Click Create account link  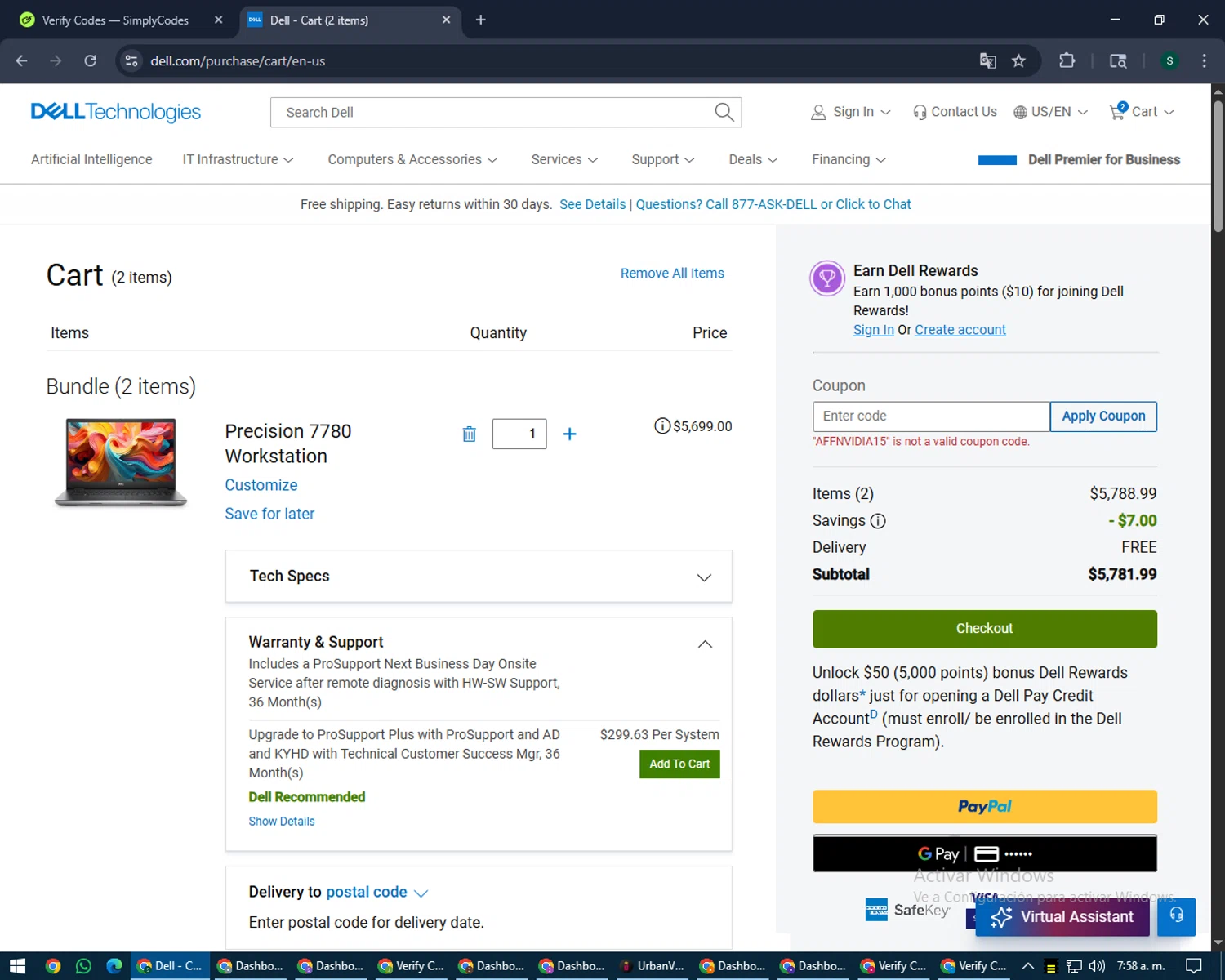(x=960, y=330)
